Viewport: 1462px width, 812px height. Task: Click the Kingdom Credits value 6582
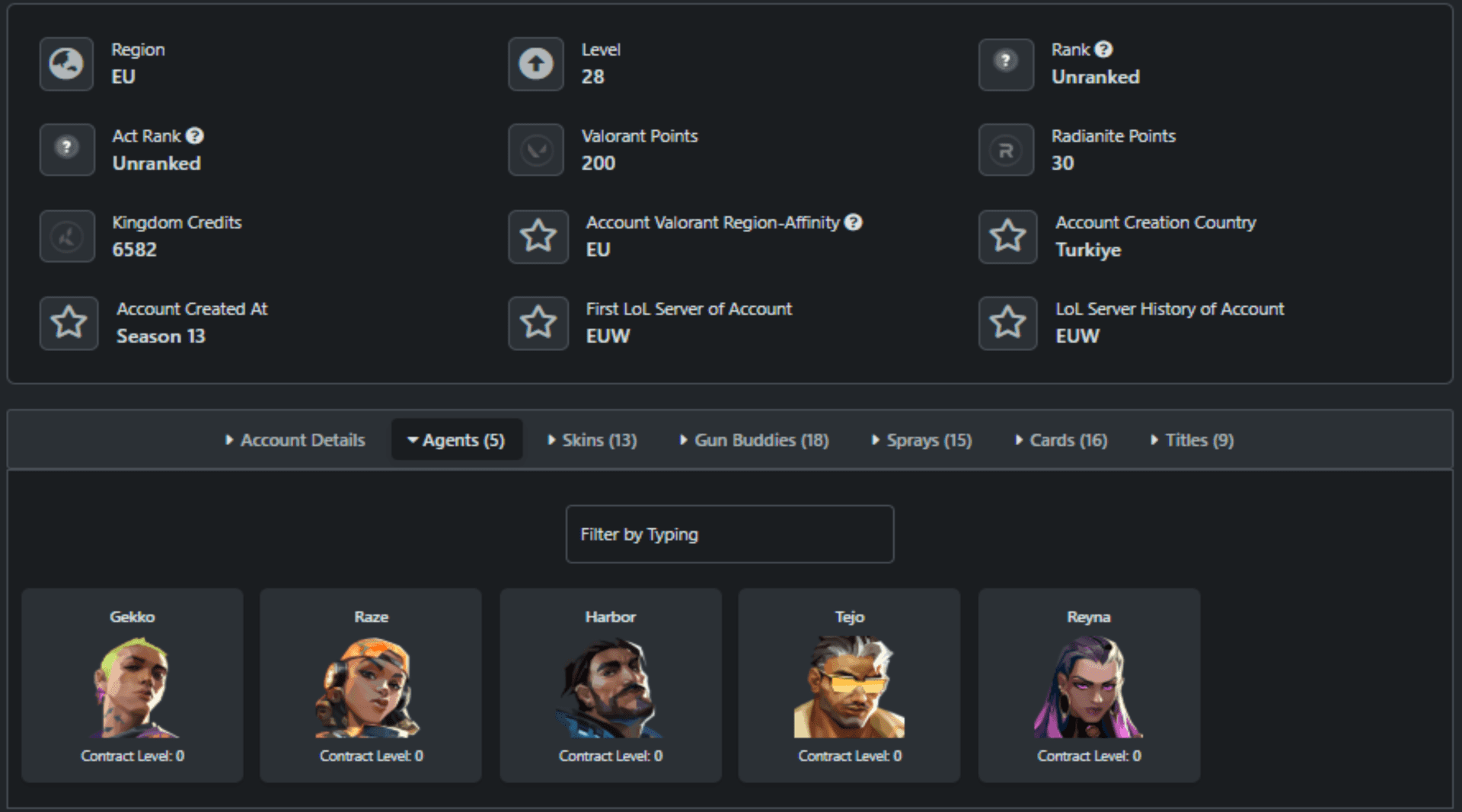[135, 250]
